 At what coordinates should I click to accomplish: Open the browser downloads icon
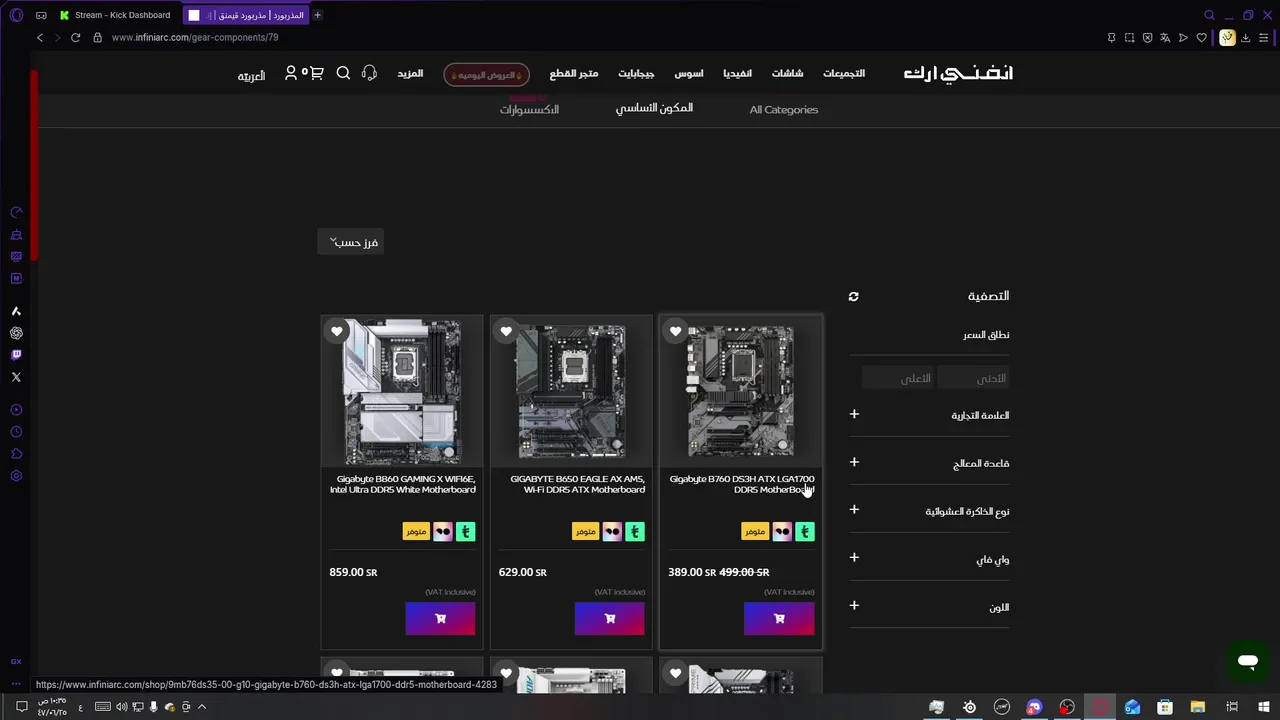click(1245, 38)
